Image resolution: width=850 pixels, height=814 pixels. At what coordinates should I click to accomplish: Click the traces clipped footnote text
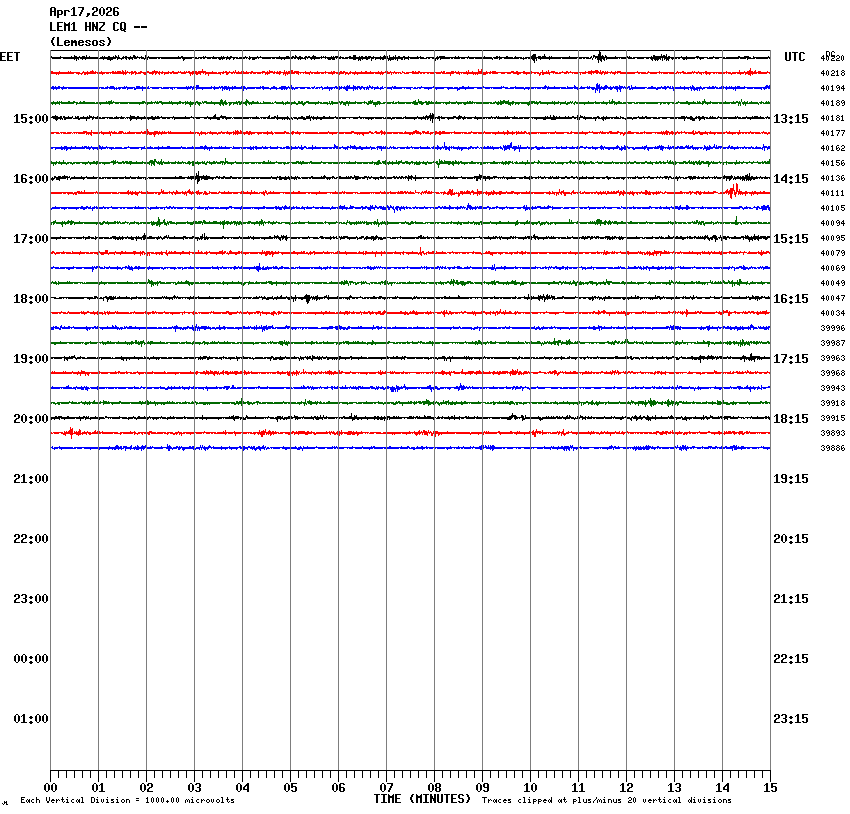[606, 800]
